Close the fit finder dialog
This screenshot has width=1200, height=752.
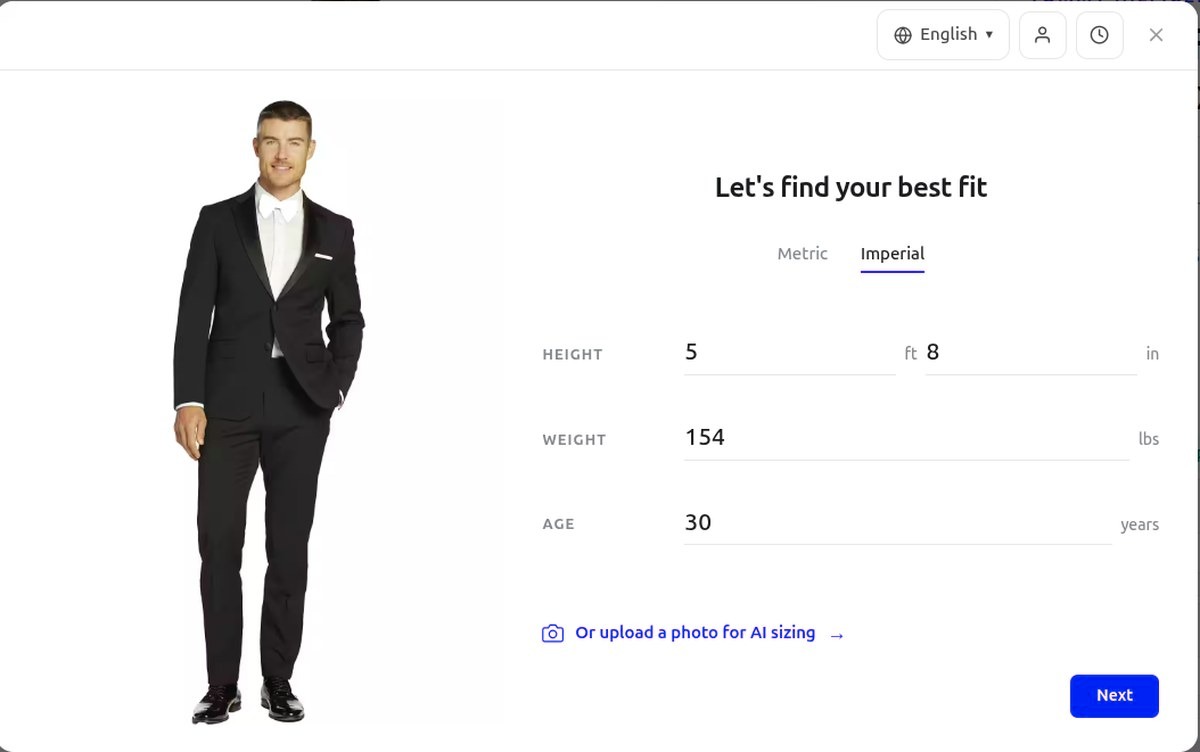coord(1156,34)
